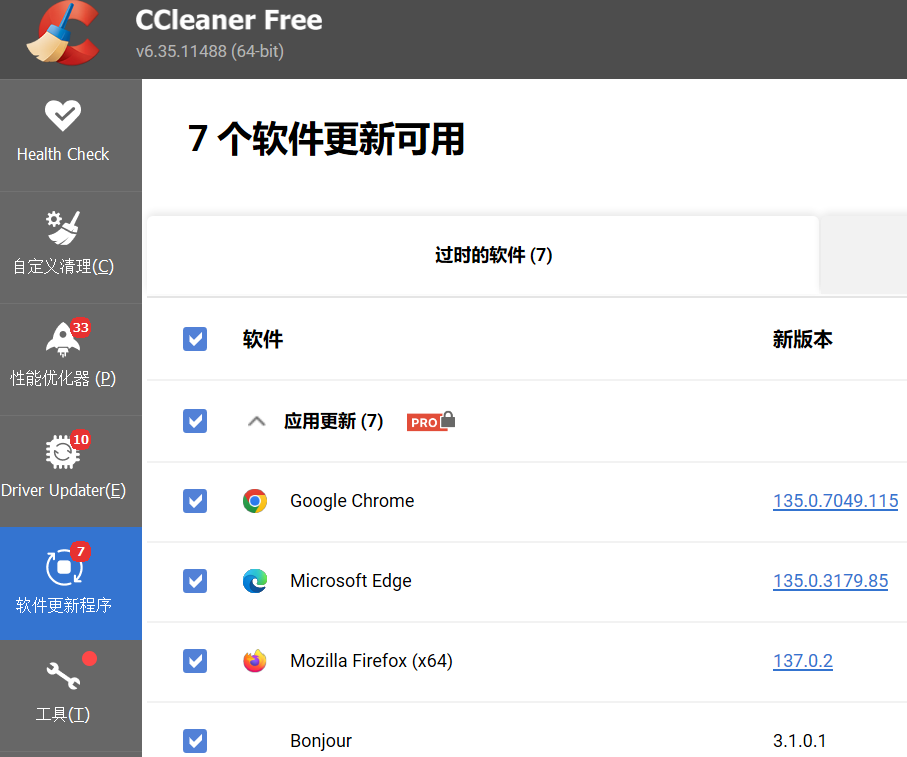This screenshot has width=907, height=757.
Task: Click the 10 badge on Driver Updater
Action: [x=80, y=440]
